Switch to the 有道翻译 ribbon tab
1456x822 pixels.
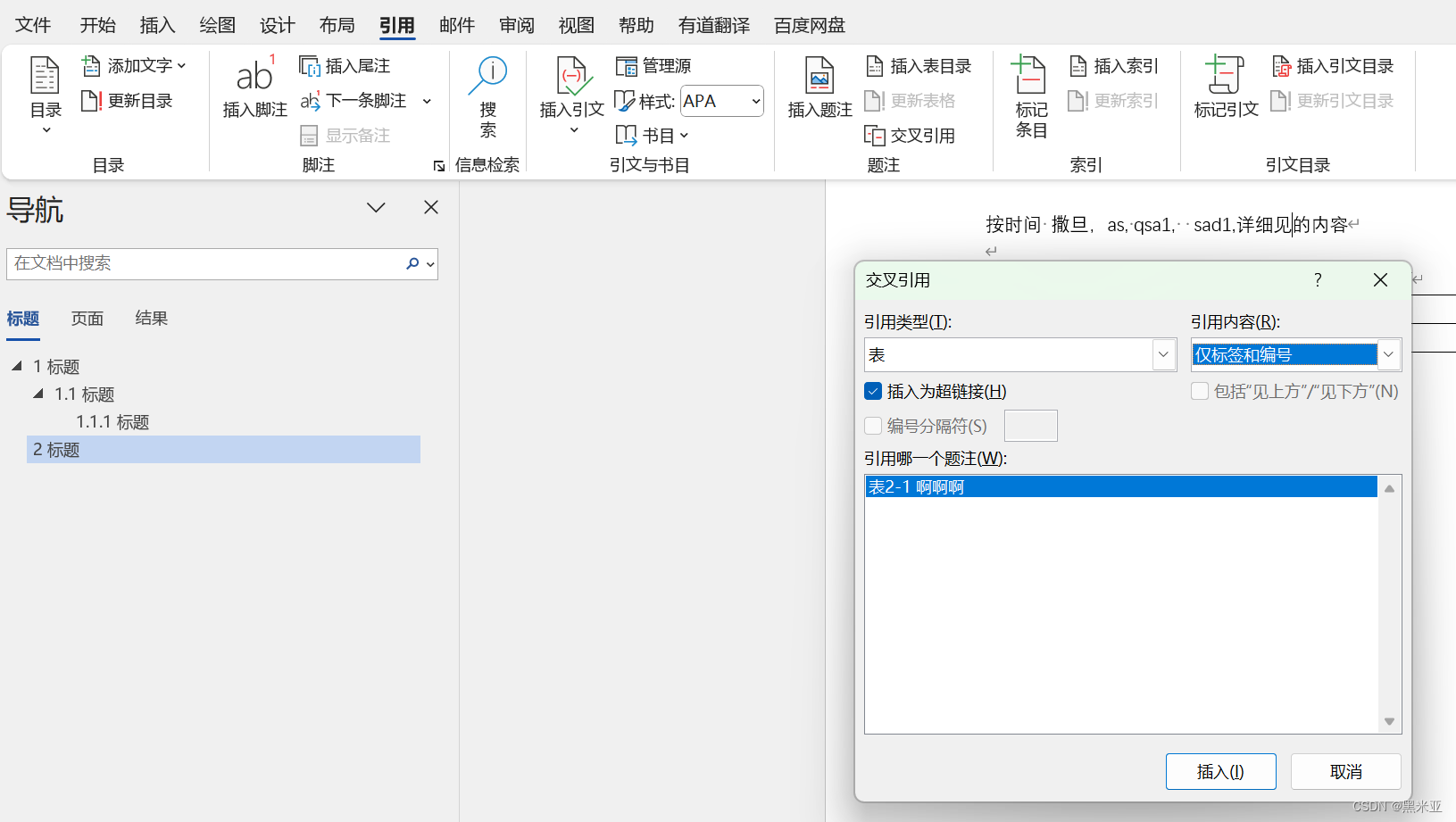714,25
